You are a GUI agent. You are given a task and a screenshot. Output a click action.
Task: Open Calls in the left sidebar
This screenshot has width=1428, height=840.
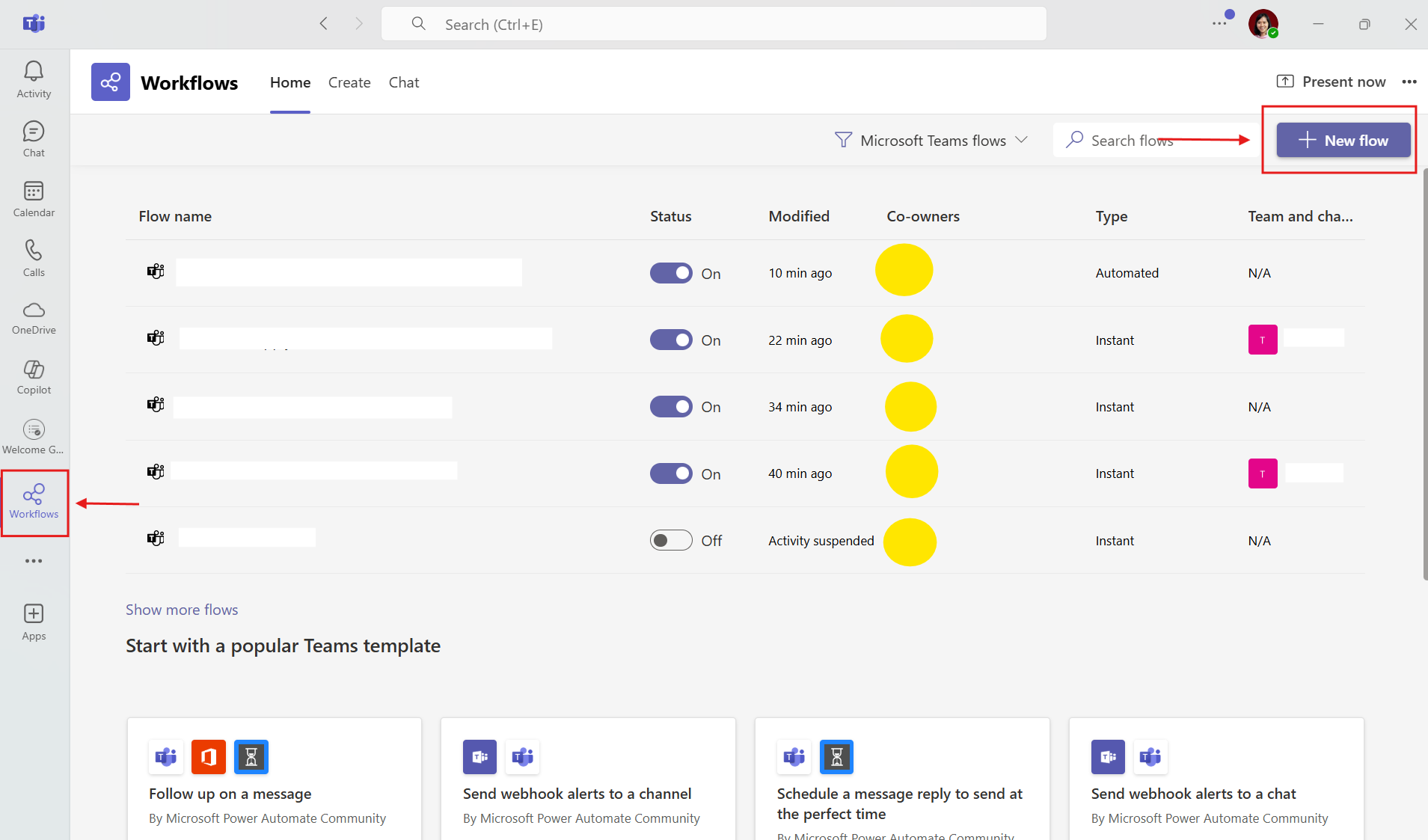click(x=34, y=258)
